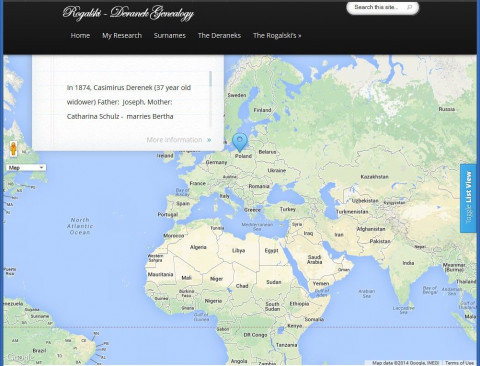Screen dimensions: 480x366
Task: Open the Surnames menu item
Action: 170,36
